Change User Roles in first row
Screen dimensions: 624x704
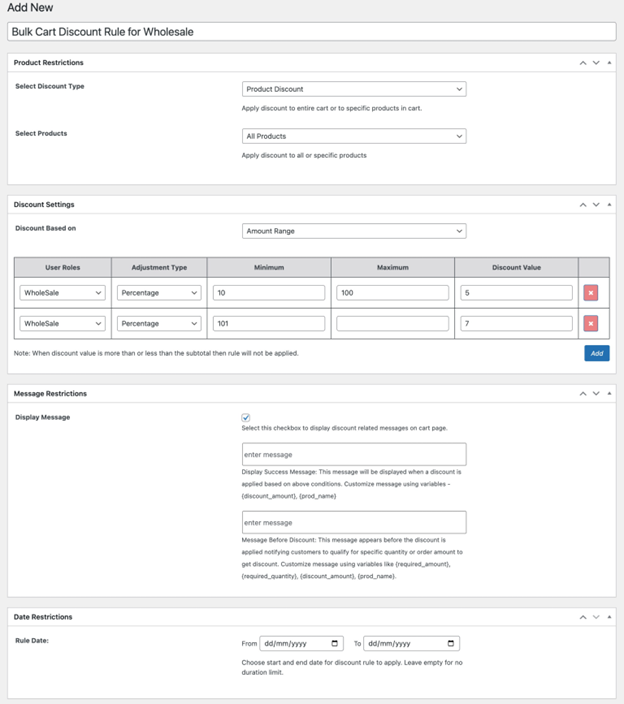coord(62,293)
